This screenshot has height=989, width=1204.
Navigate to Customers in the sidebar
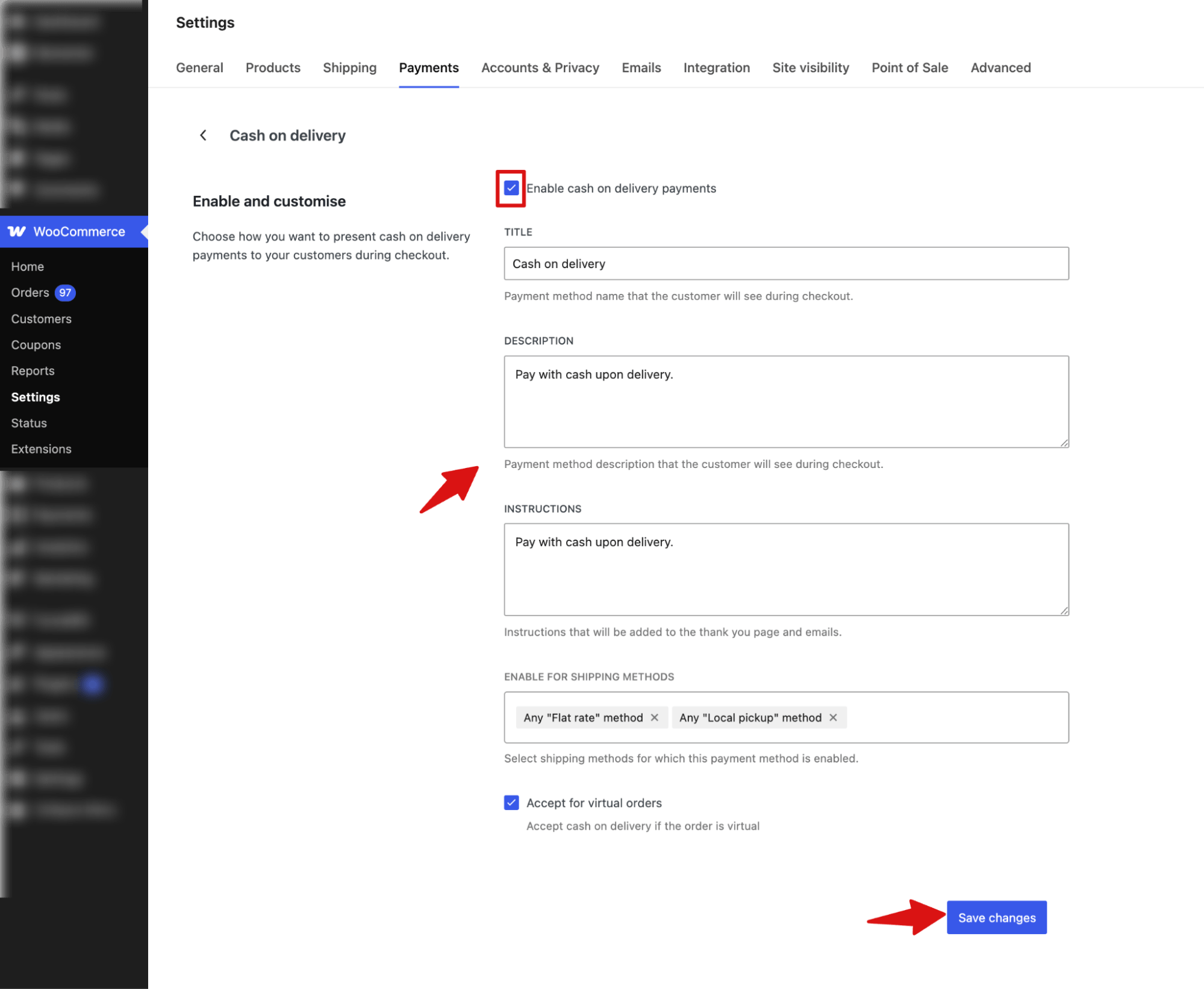(41, 319)
